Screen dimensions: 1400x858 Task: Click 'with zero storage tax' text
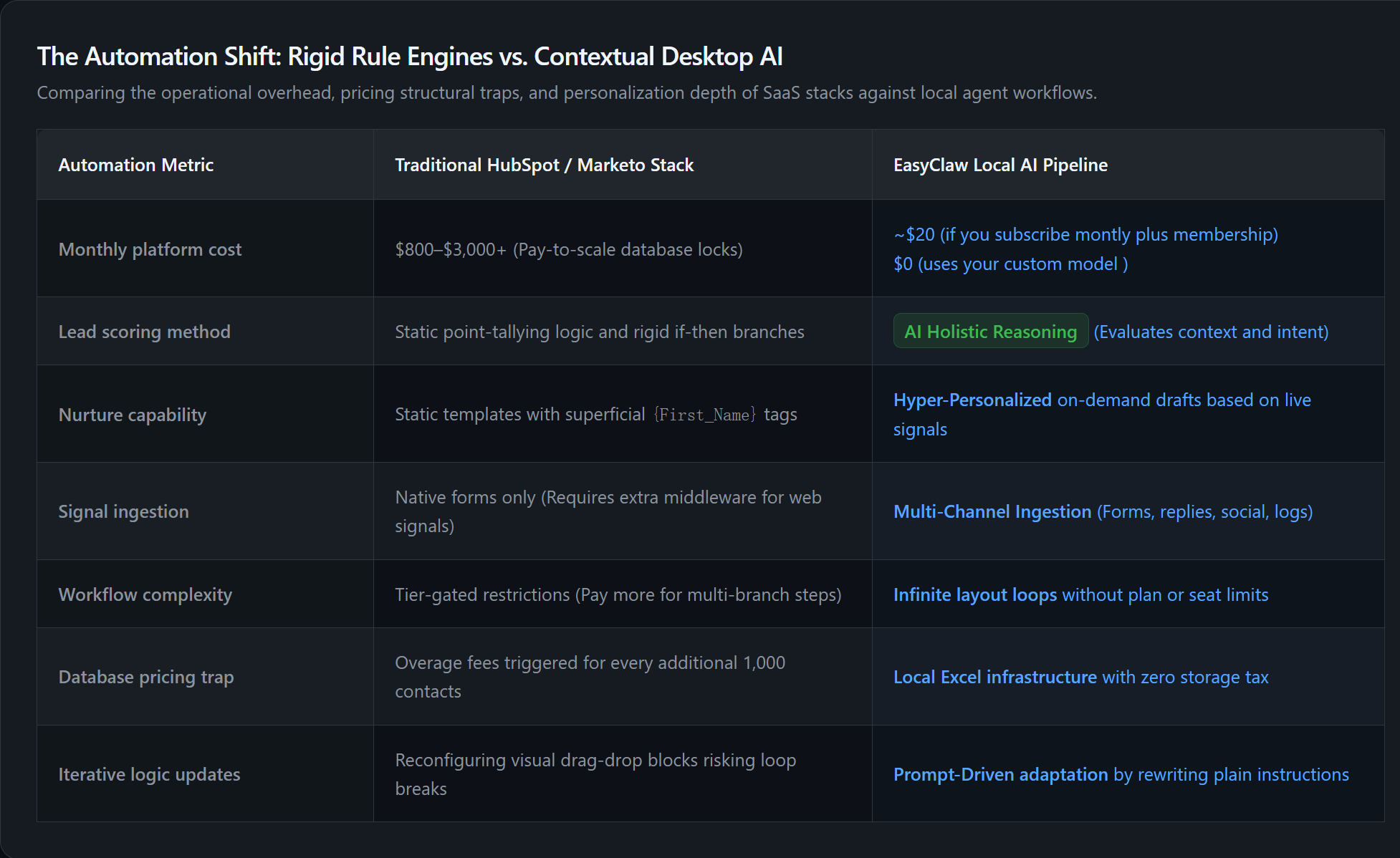pos(1185,677)
